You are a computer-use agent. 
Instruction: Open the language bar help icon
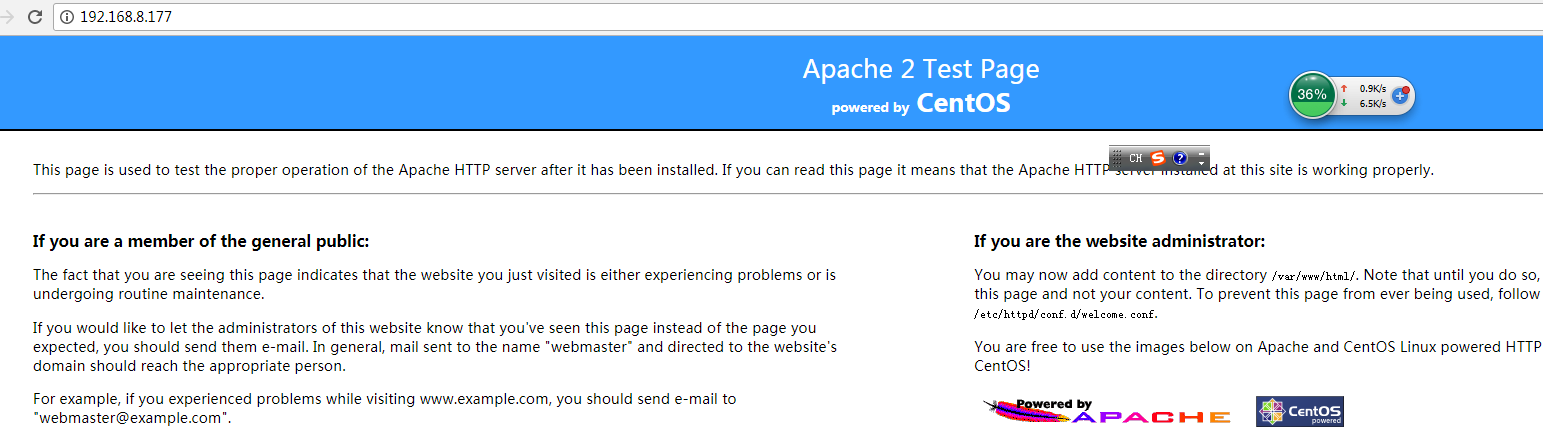coord(1180,158)
